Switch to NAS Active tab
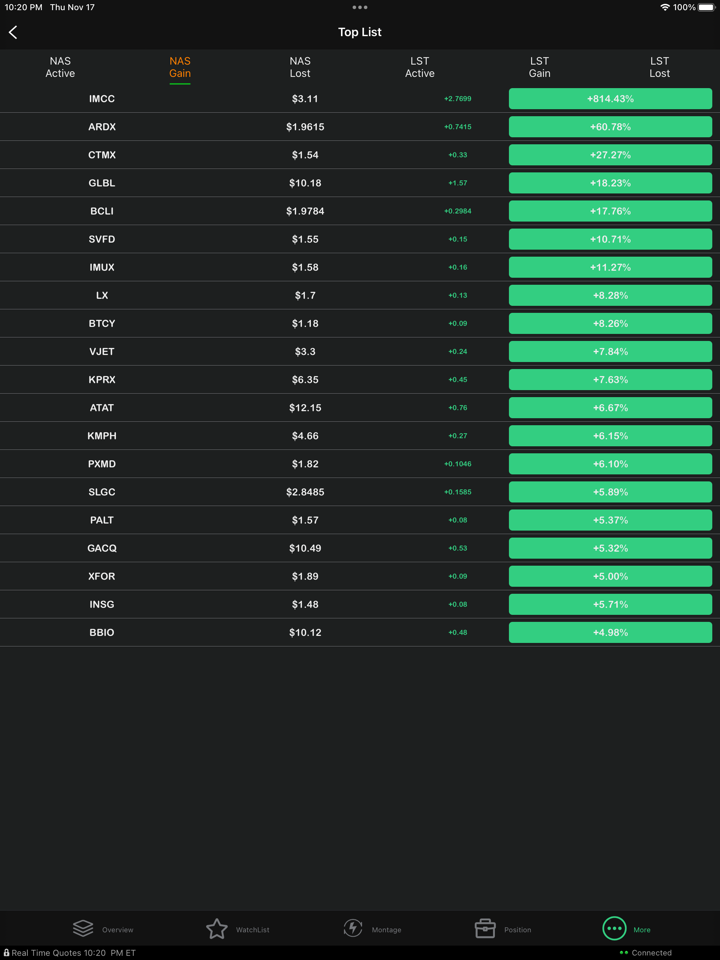Viewport: 720px width, 960px height. click(60, 67)
